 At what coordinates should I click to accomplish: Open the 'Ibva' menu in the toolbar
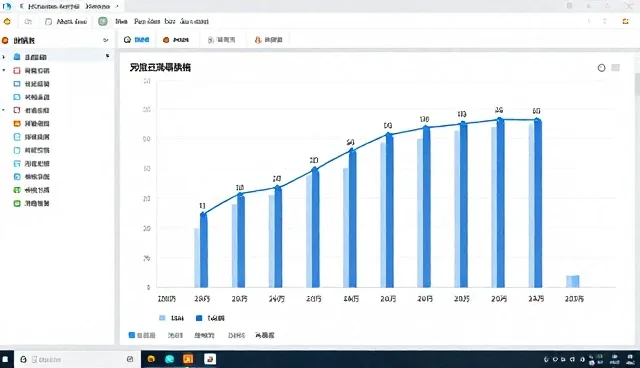click(x=121, y=21)
